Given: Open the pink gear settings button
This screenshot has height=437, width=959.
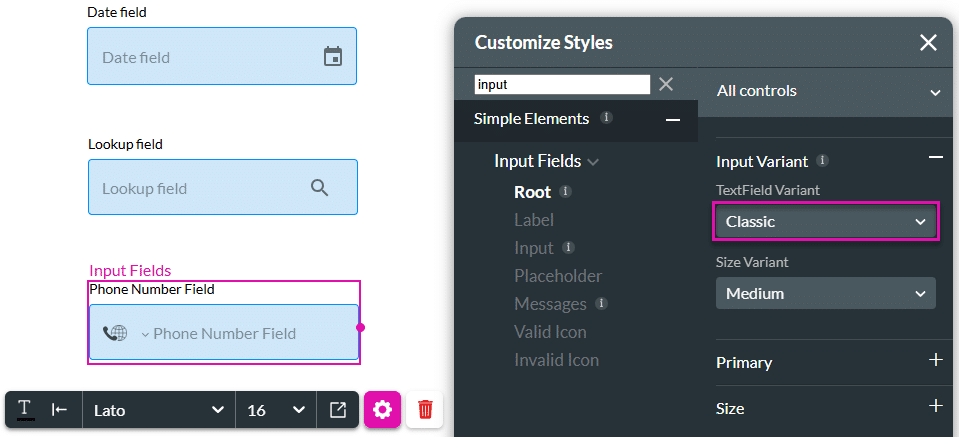Looking at the screenshot, I should point(382,410).
